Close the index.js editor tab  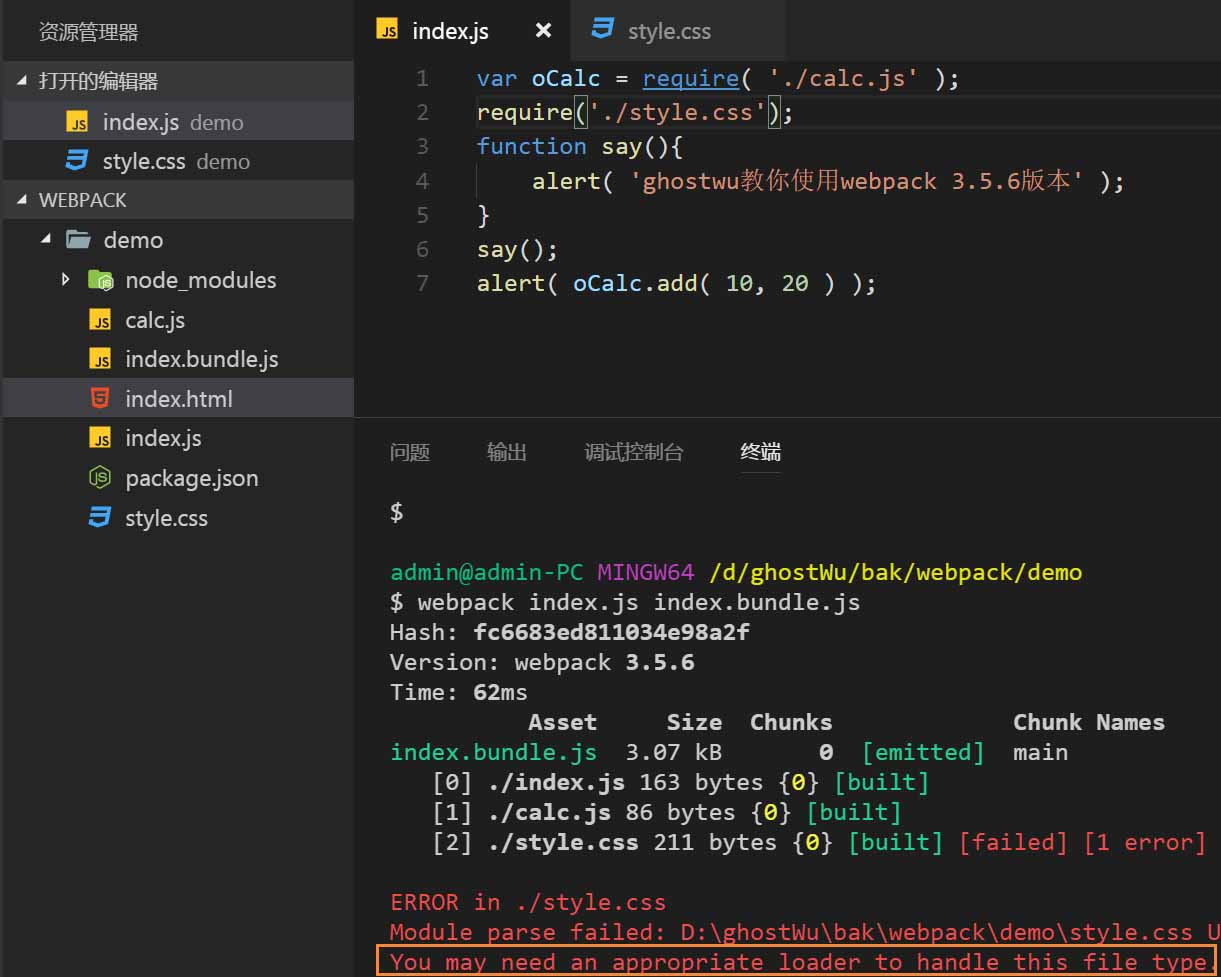[543, 30]
